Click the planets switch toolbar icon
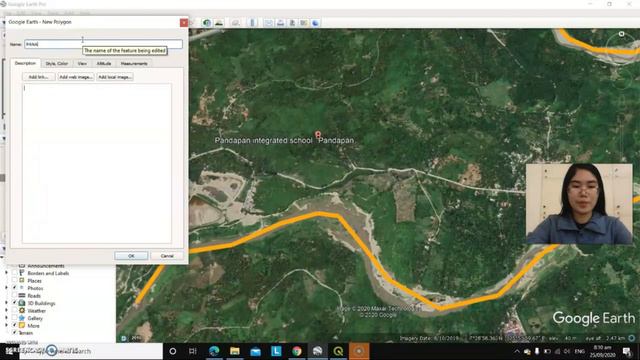Screen dimensions: 640x360 pos(236,23)
